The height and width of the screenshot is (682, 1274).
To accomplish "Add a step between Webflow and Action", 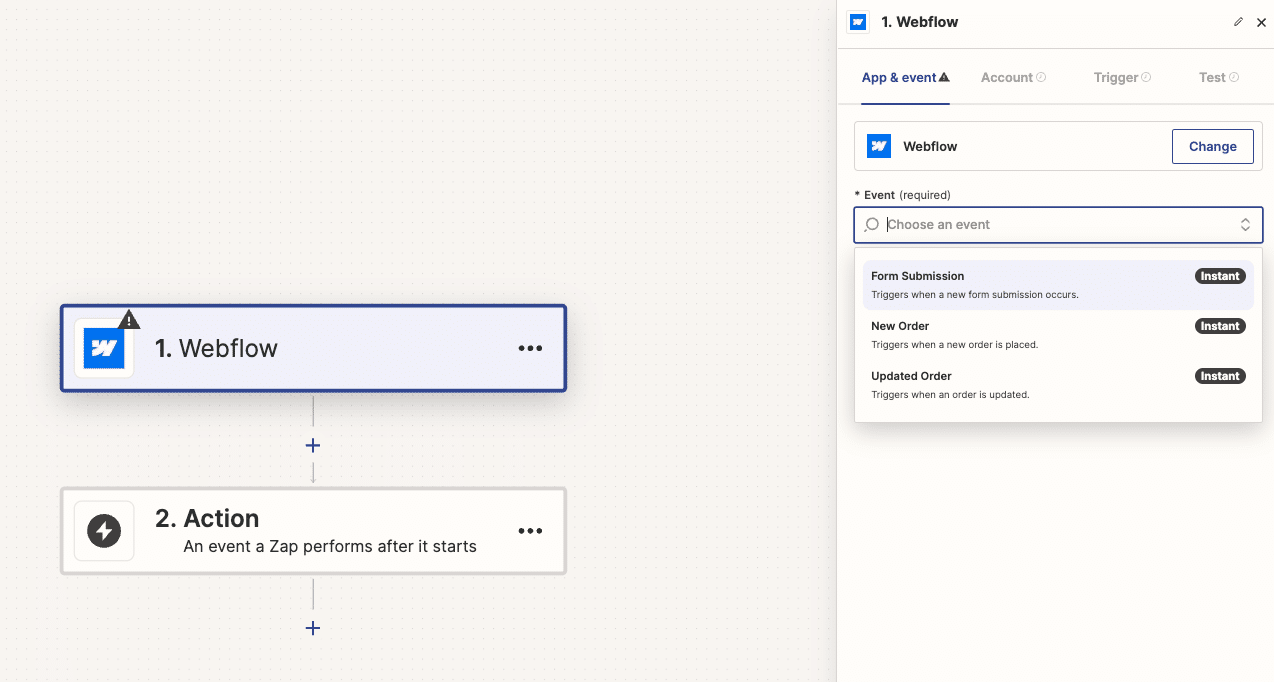I will (x=313, y=445).
